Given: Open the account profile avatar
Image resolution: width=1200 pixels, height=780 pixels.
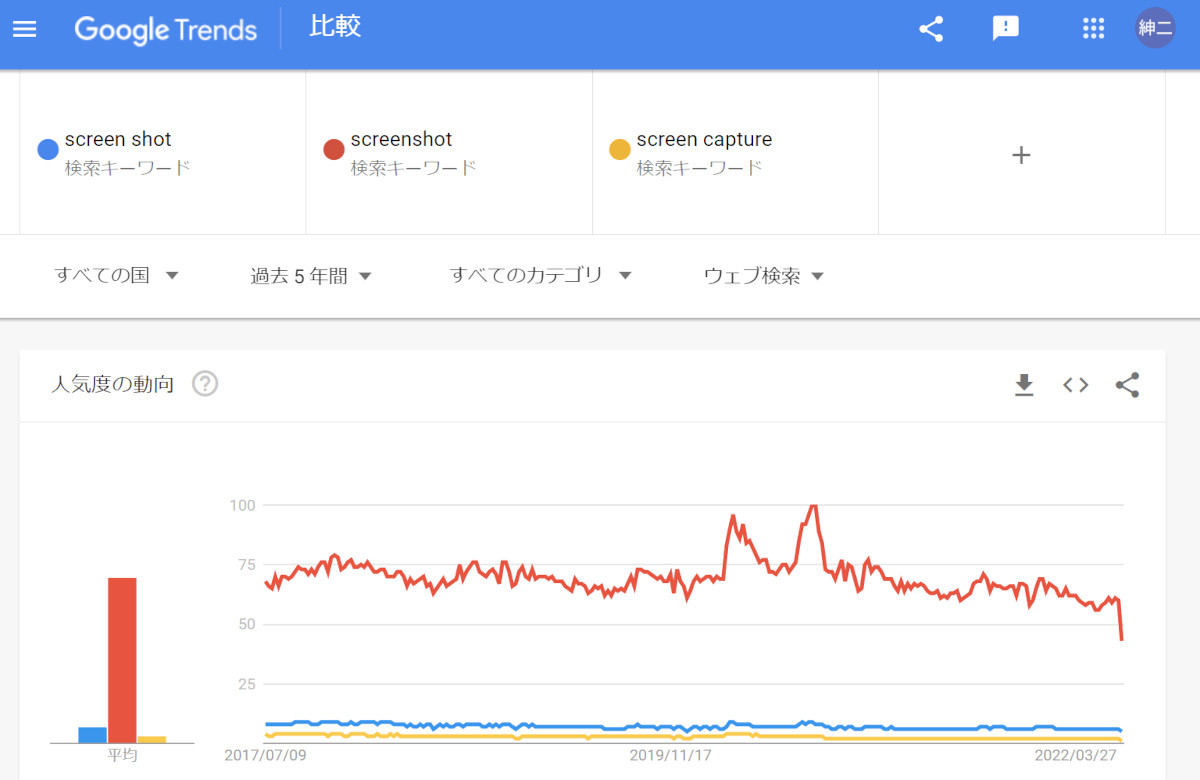Looking at the screenshot, I should (x=1155, y=28).
